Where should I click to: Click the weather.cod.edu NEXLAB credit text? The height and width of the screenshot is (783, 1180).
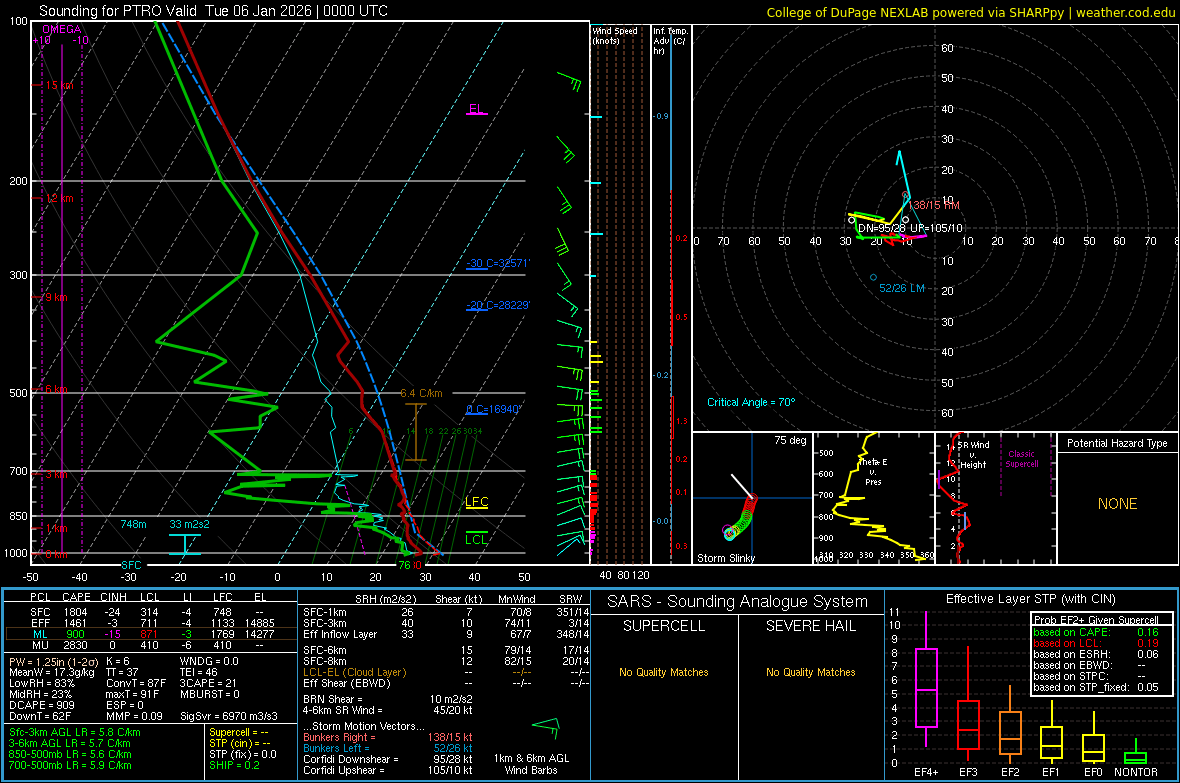coord(971,12)
